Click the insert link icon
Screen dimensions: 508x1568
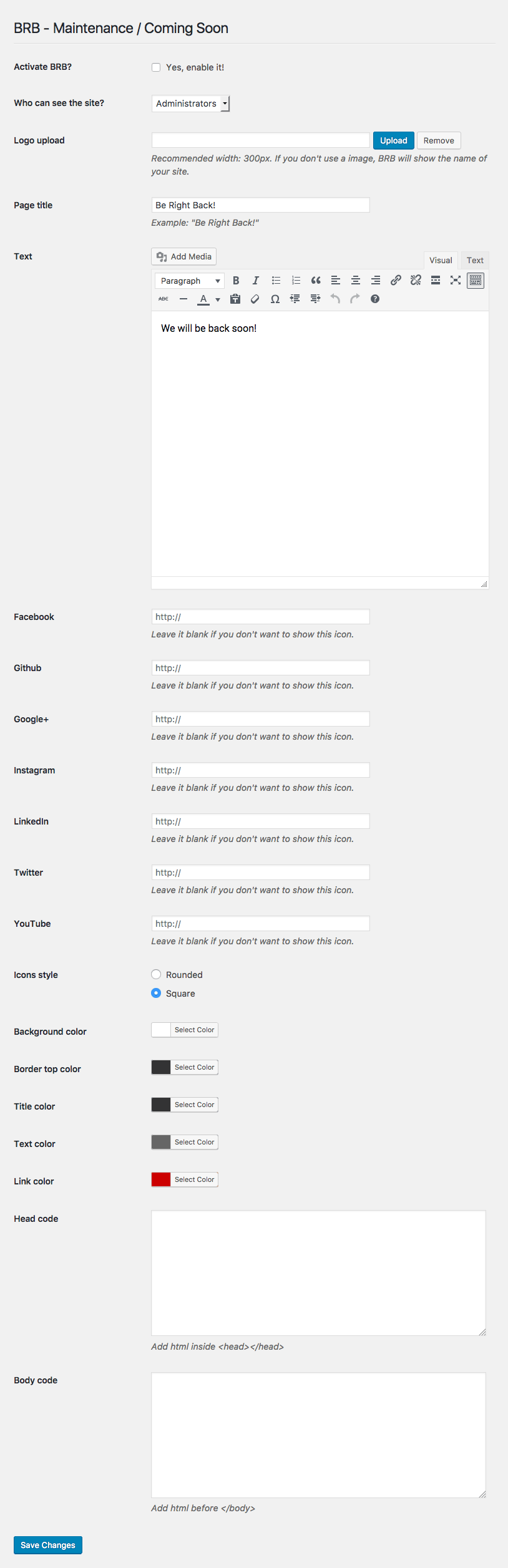click(x=396, y=281)
